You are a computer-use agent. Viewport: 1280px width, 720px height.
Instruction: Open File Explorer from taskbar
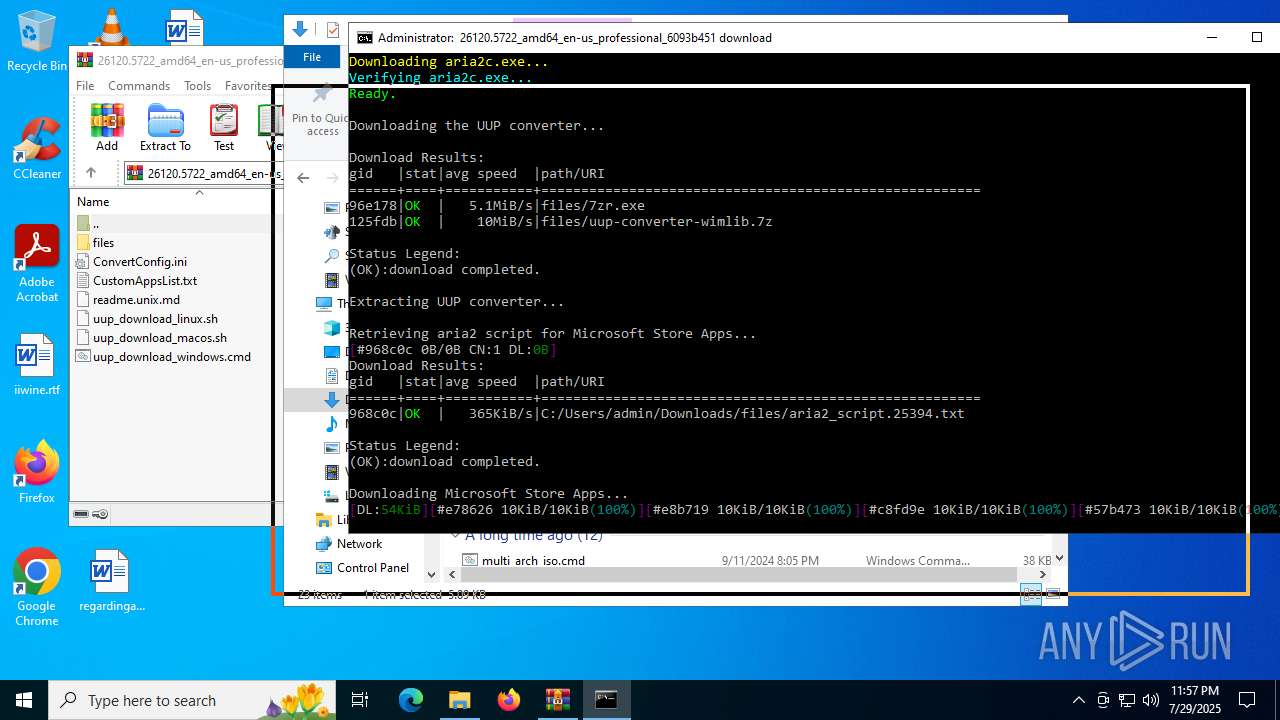click(459, 700)
